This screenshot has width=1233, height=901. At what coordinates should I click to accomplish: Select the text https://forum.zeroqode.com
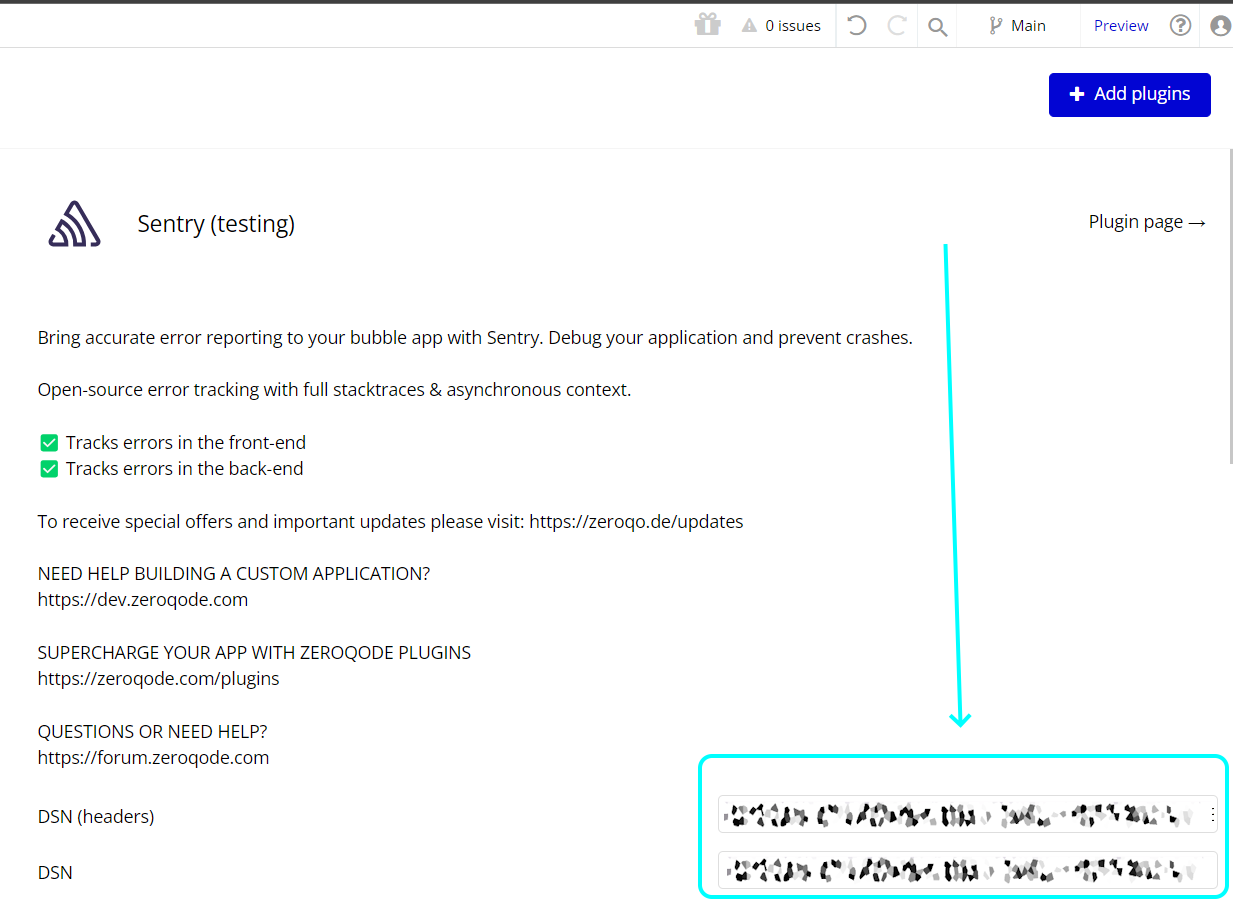pos(154,758)
